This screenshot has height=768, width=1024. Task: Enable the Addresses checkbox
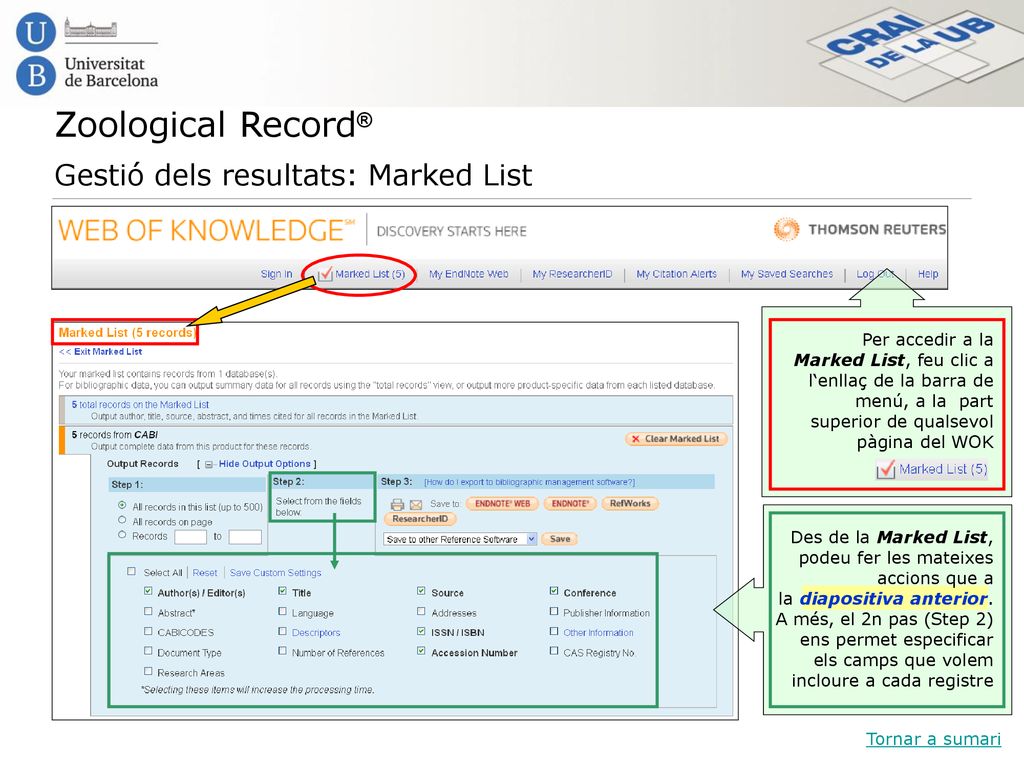421,612
